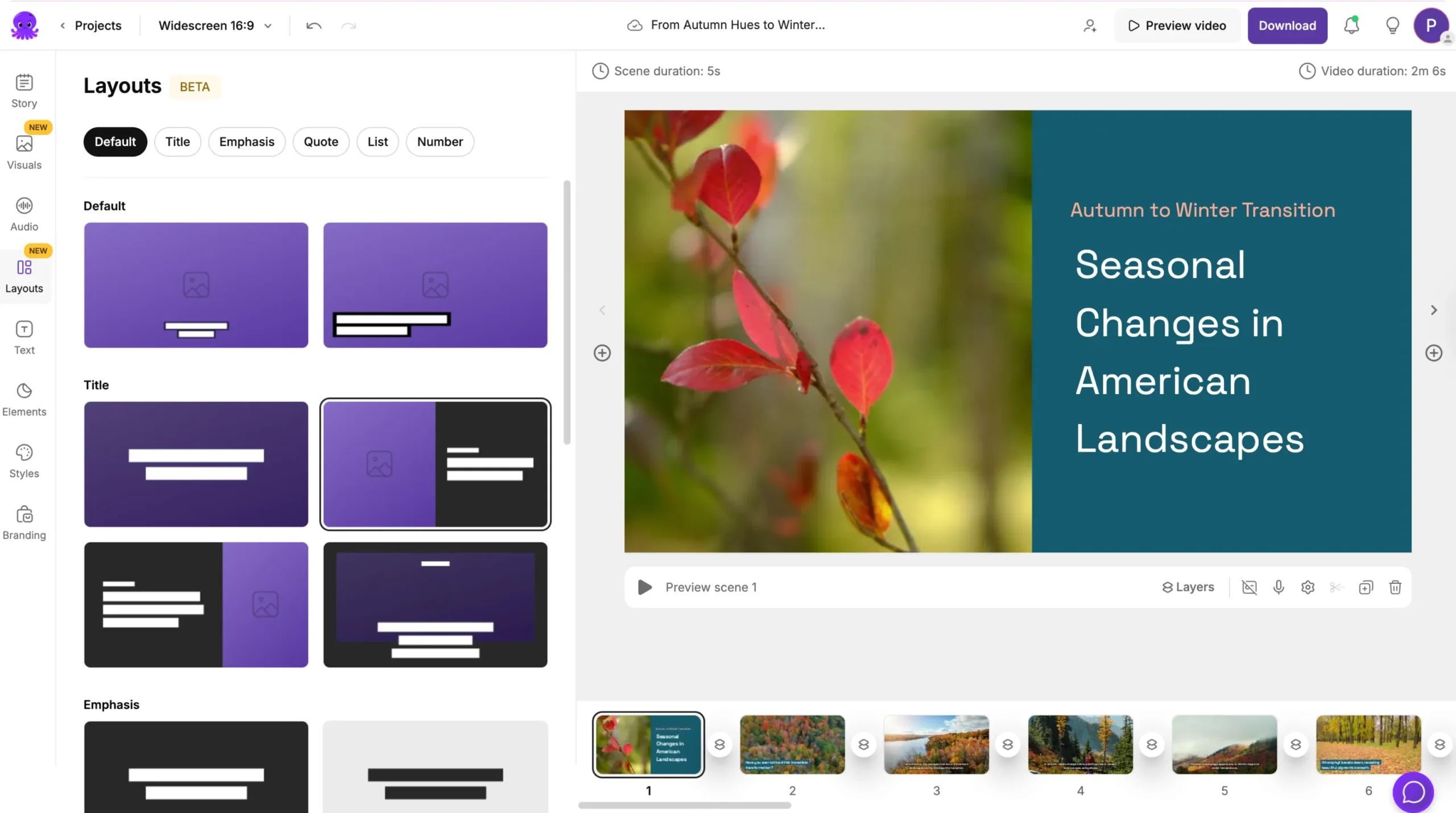
Task: Open the Branding panel in sidebar
Action: 24,522
